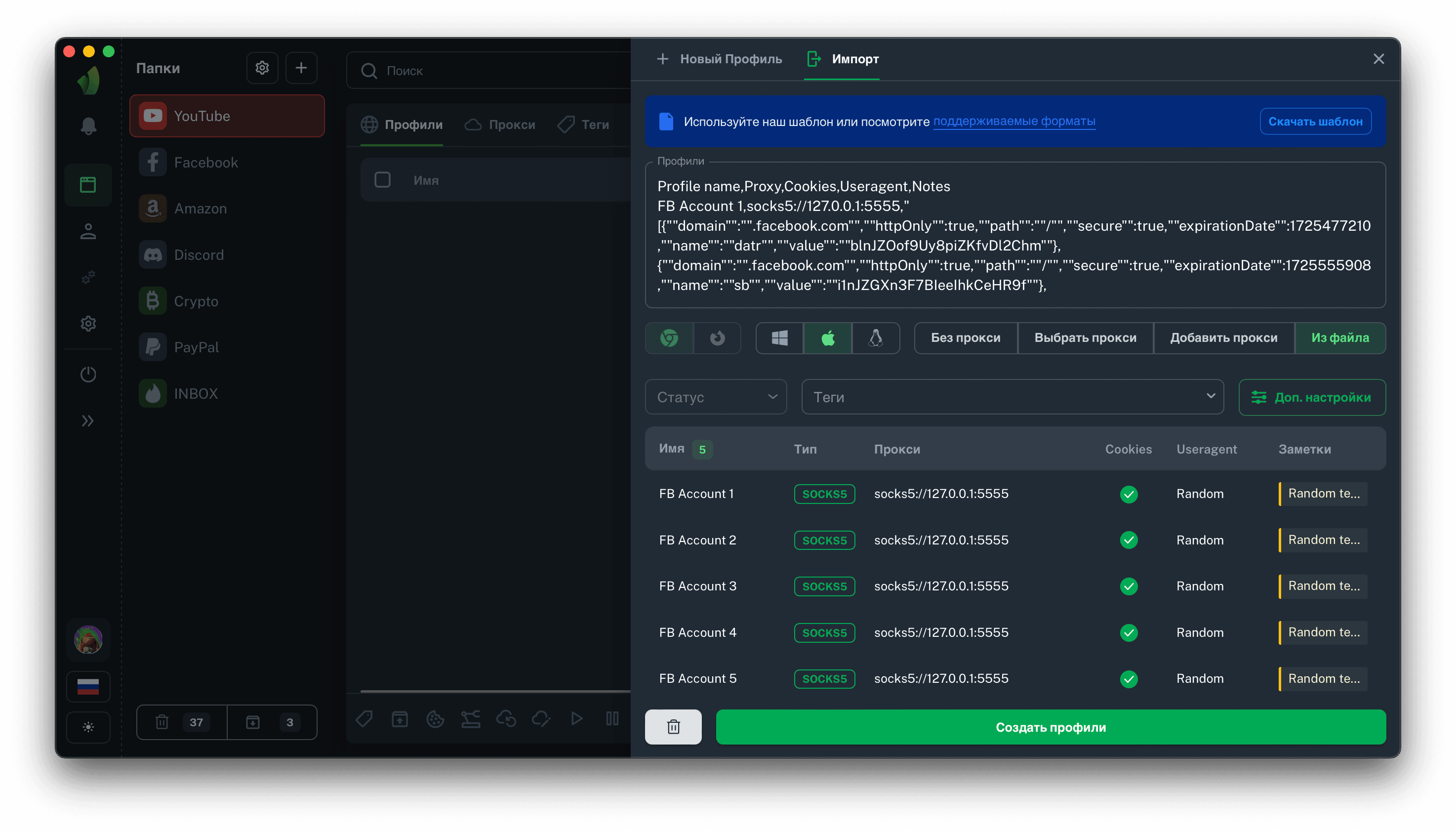
Task: Choose the Linux penguin OS icon
Action: (875, 338)
